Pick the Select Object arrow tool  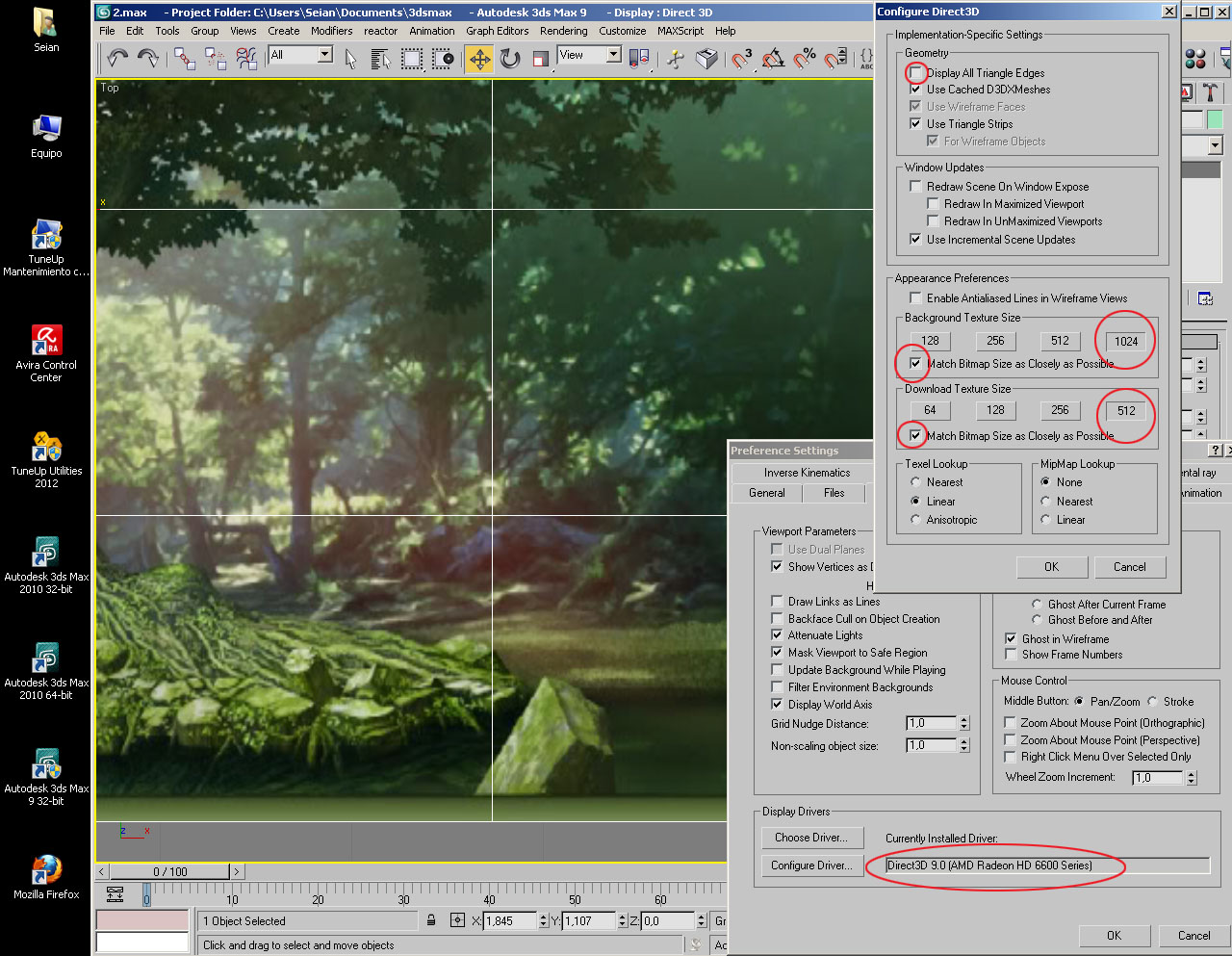pos(350,59)
